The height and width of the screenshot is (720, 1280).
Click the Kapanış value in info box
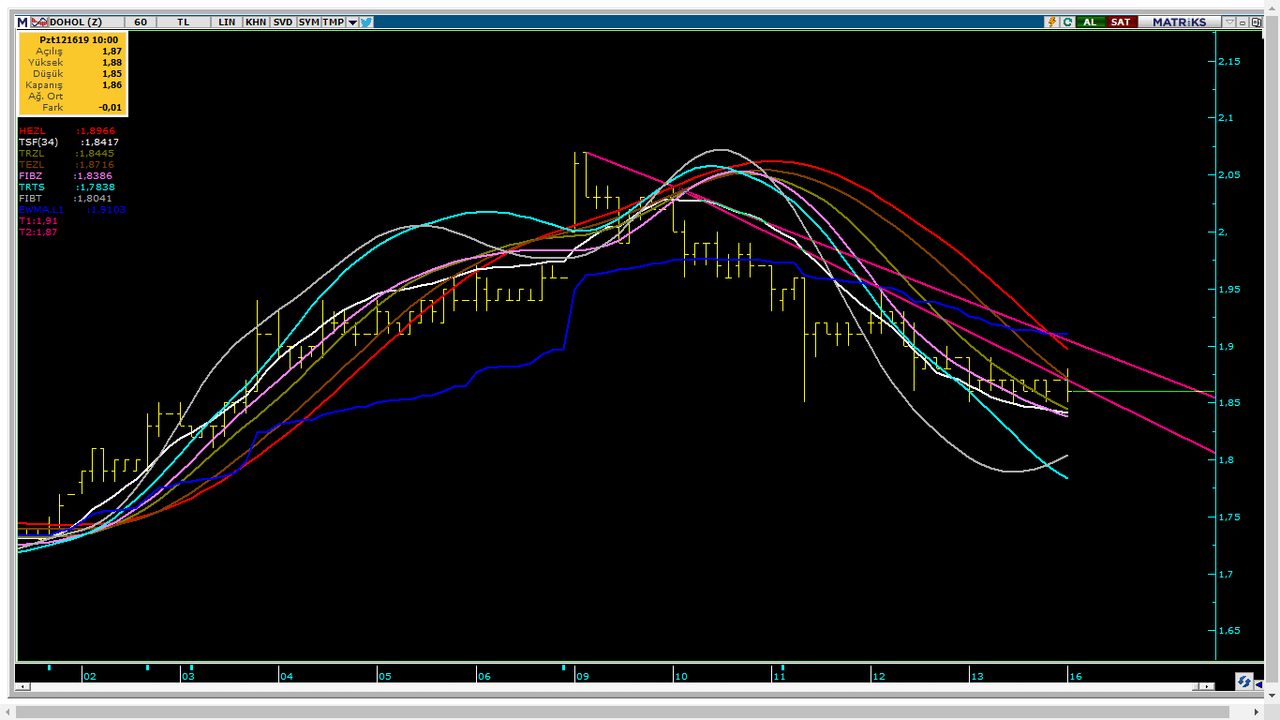coord(112,85)
